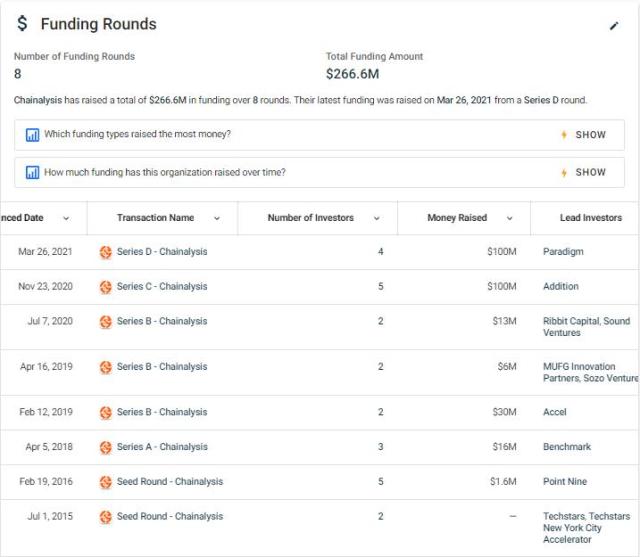Viewport: 640px width, 557px height.
Task: Click Chainalysis logo in Apr 16, 2019 Series B row
Action: 106,367
